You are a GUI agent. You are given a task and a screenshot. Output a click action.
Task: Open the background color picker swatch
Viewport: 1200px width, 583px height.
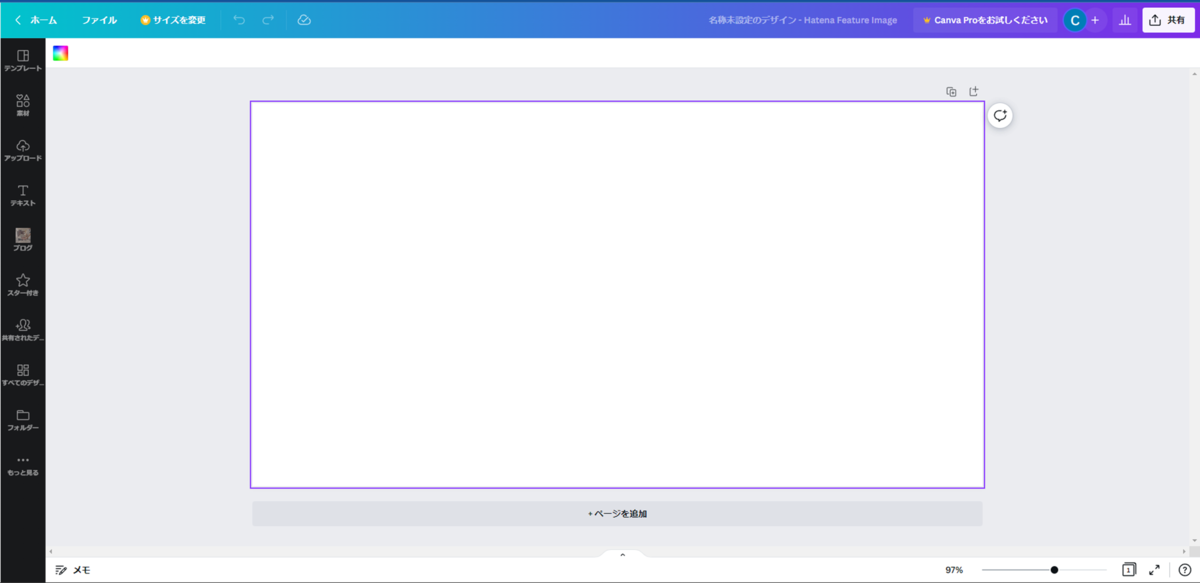click(61, 54)
